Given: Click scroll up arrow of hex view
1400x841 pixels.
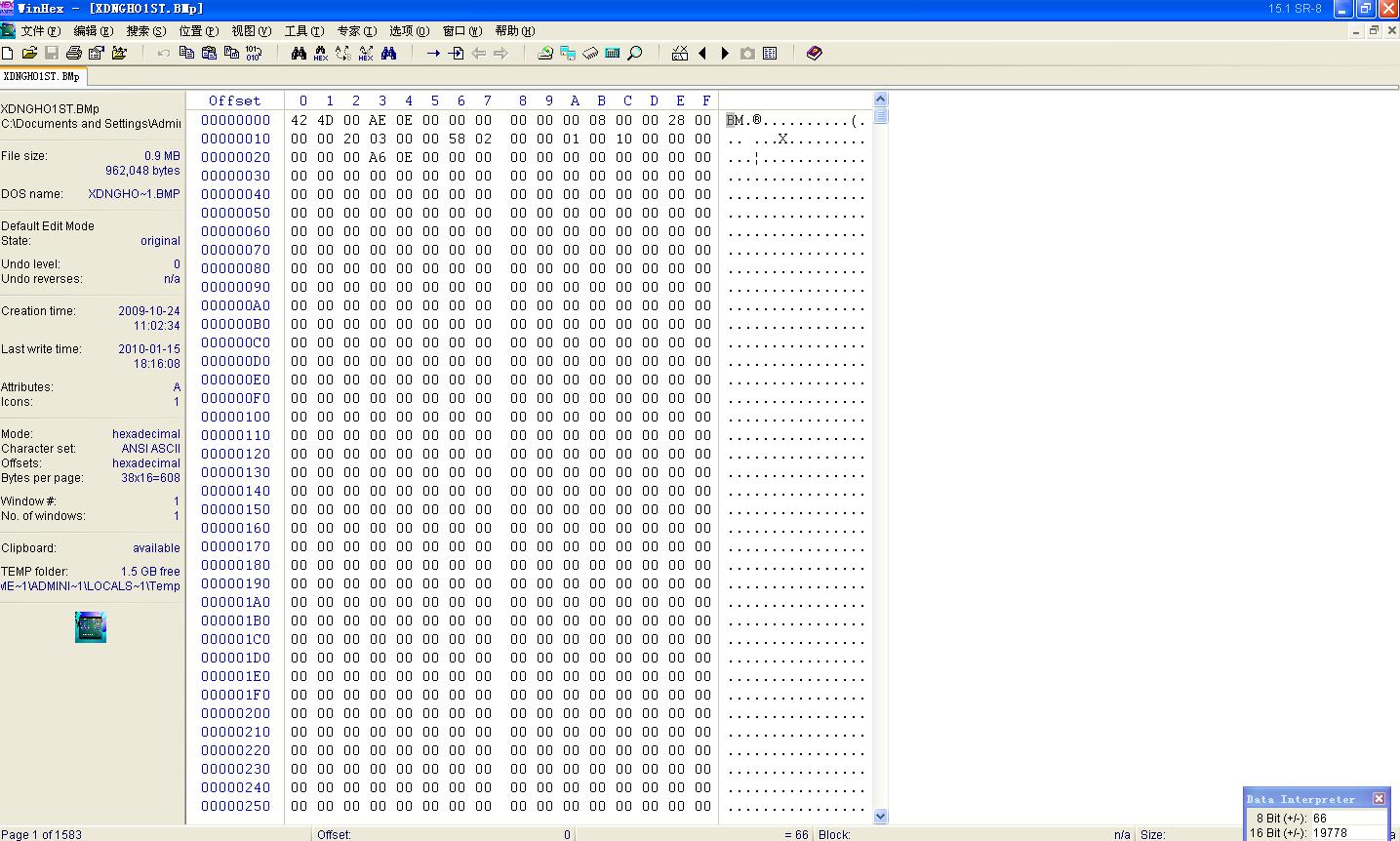Looking at the screenshot, I should [x=881, y=100].
